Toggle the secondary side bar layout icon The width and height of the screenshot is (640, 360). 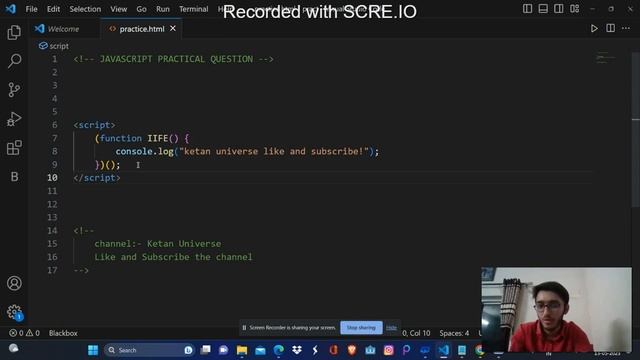click(x=559, y=9)
